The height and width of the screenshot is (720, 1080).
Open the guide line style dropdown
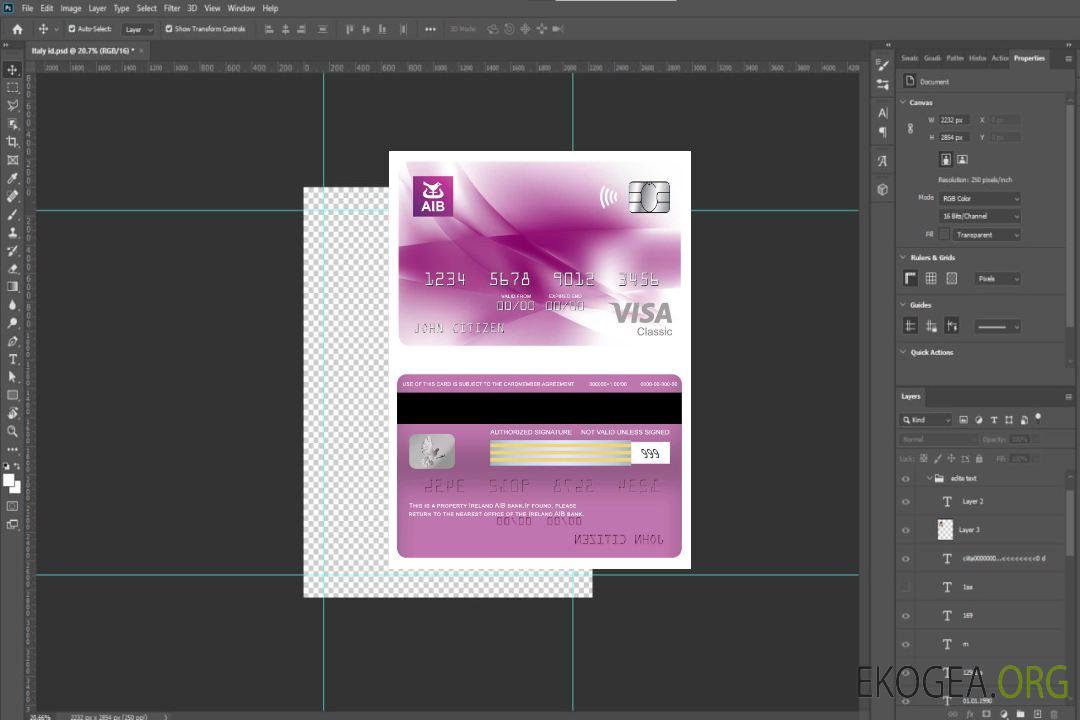[997, 327]
